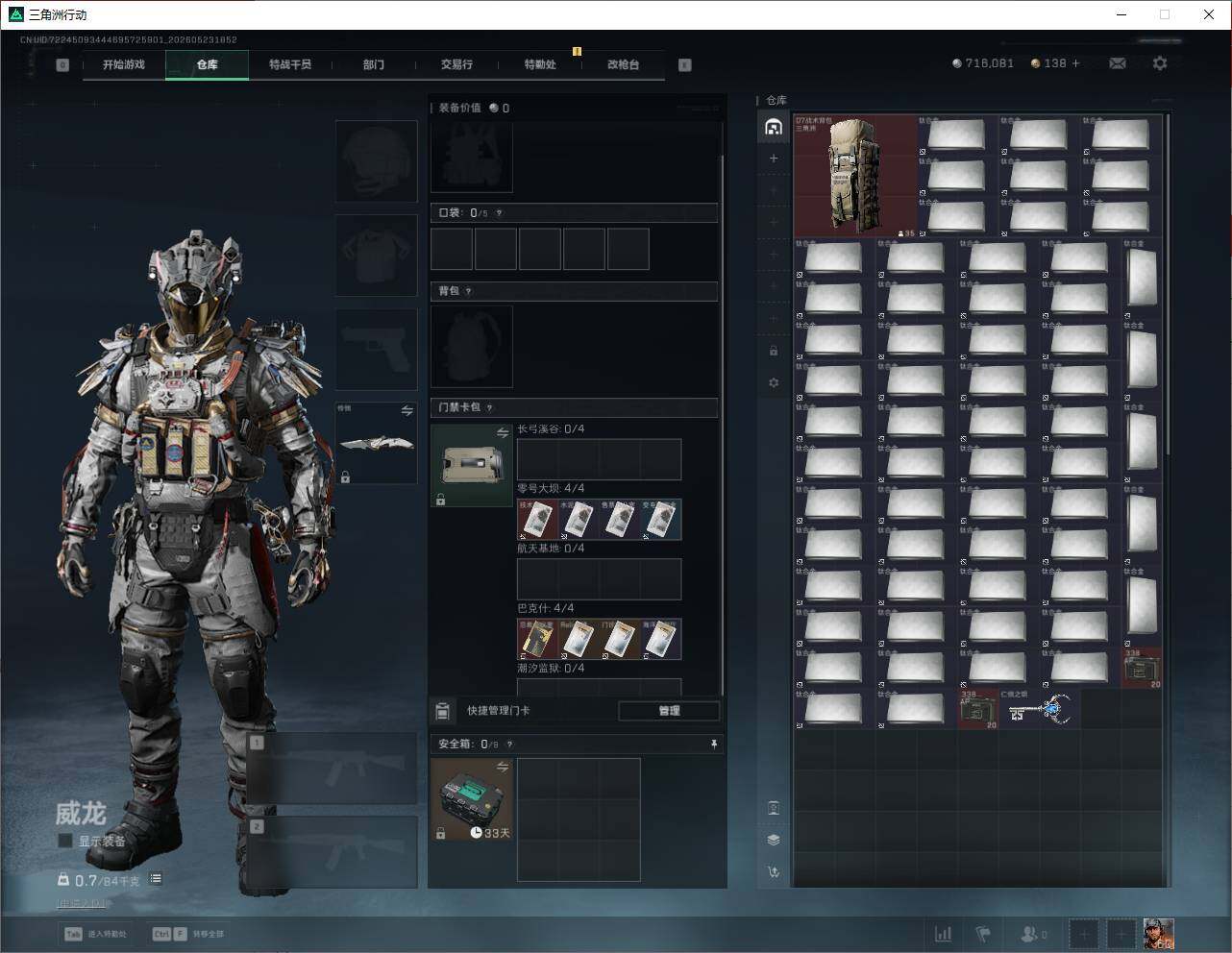Switch to 特战干员 tab

[x=290, y=64]
